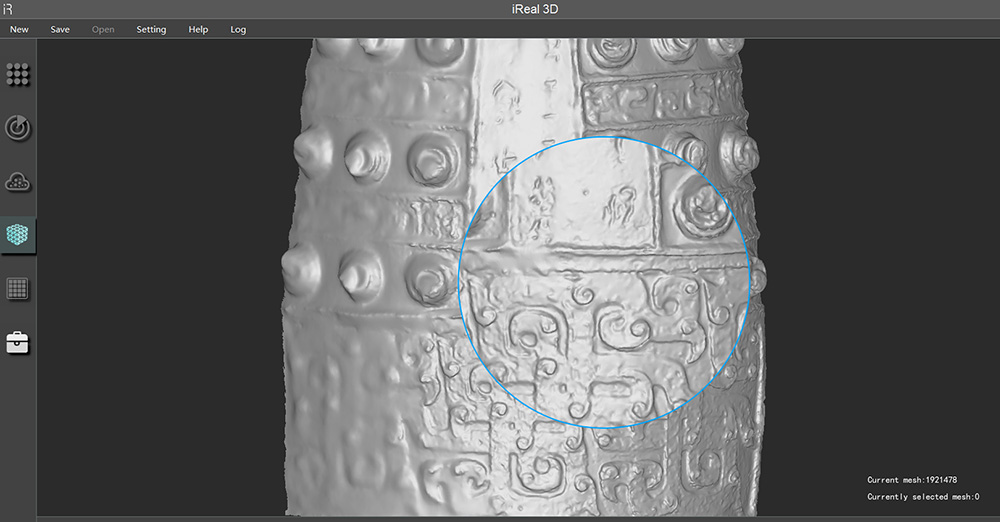Click the iR logo in title bar
Screen dimensions: 1000x522
pyautogui.click(x=9, y=9)
